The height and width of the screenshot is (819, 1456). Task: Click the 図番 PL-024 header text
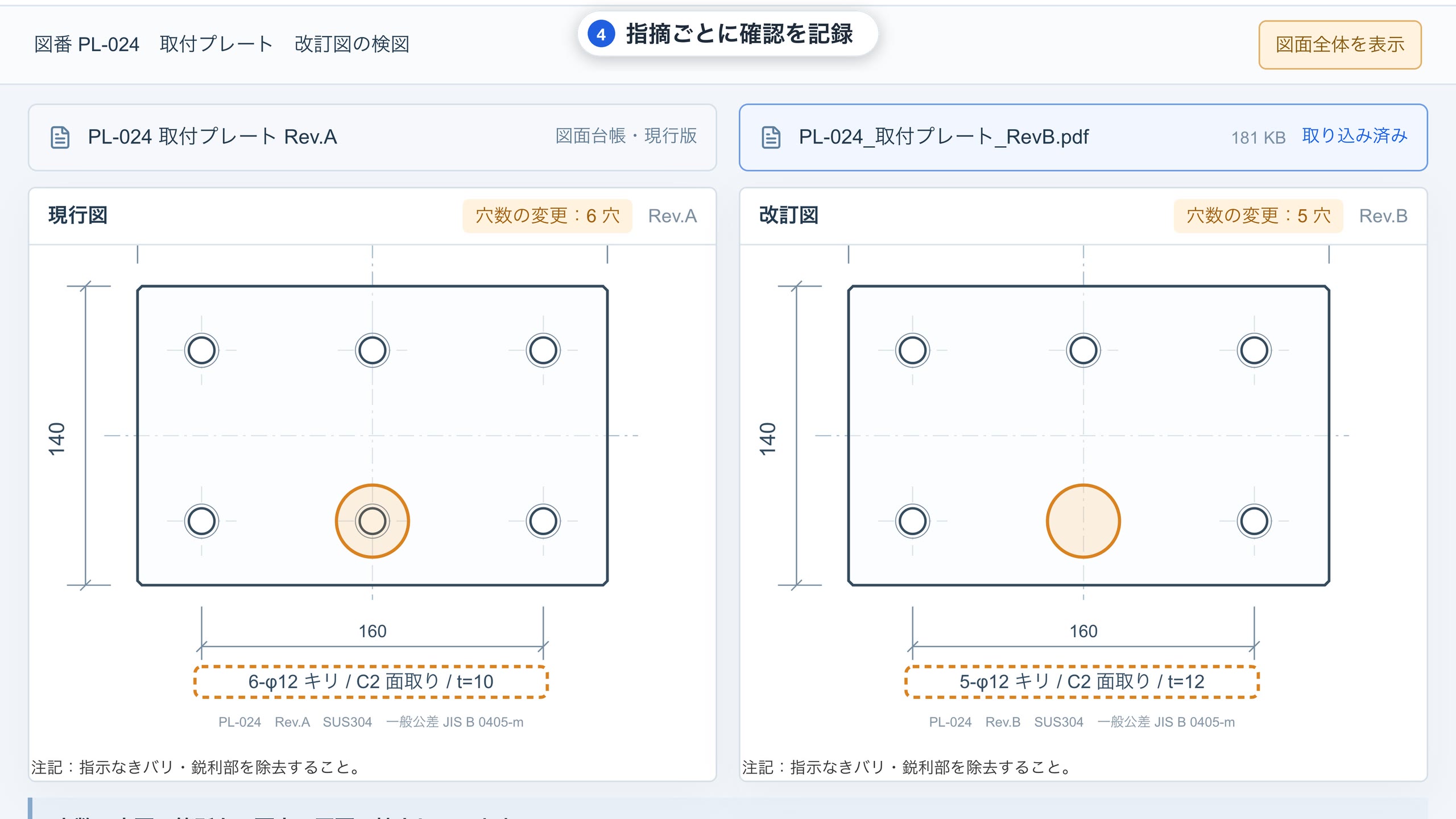coord(86,44)
